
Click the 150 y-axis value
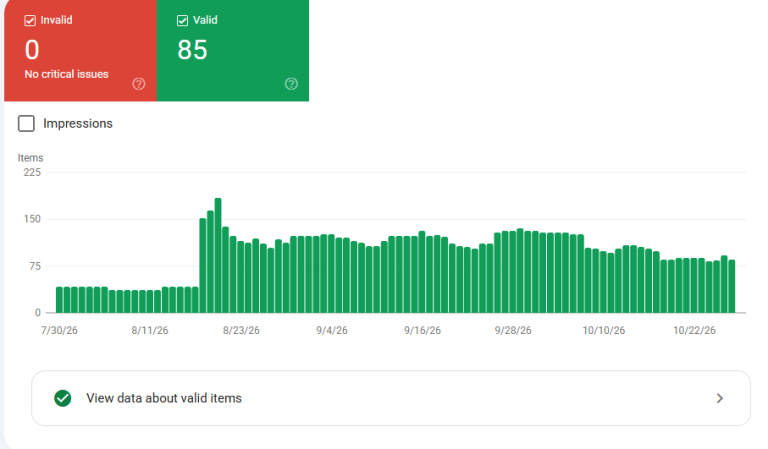point(32,219)
